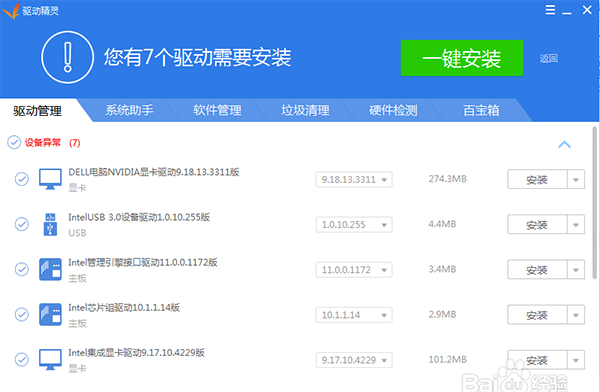The image size is (600, 392).
Task: Open the 10.1.1.14 version dropdown
Action: pyautogui.click(x=354, y=315)
